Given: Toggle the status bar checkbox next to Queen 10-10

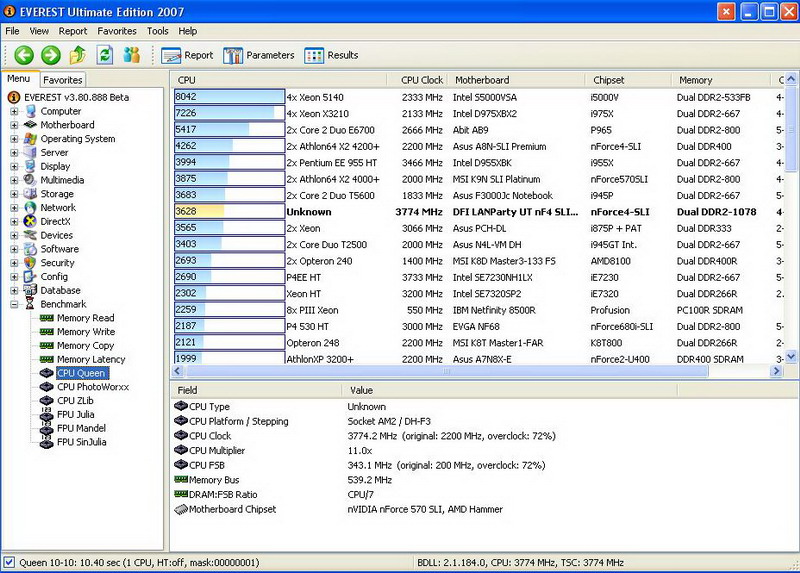Looking at the screenshot, I should pyautogui.click(x=9, y=562).
